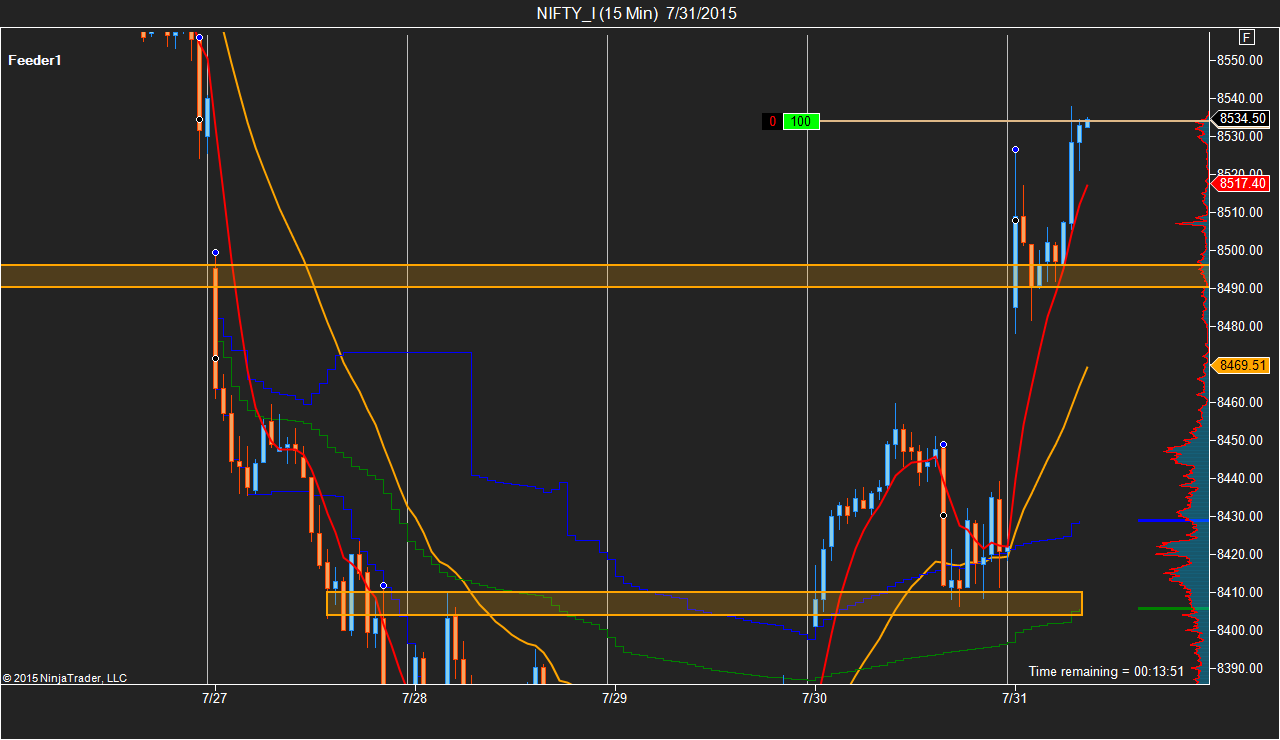Click the boxed F icon above the price axis
The width and height of the screenshot is (1280, 740).
click(x=1246, y=37)
